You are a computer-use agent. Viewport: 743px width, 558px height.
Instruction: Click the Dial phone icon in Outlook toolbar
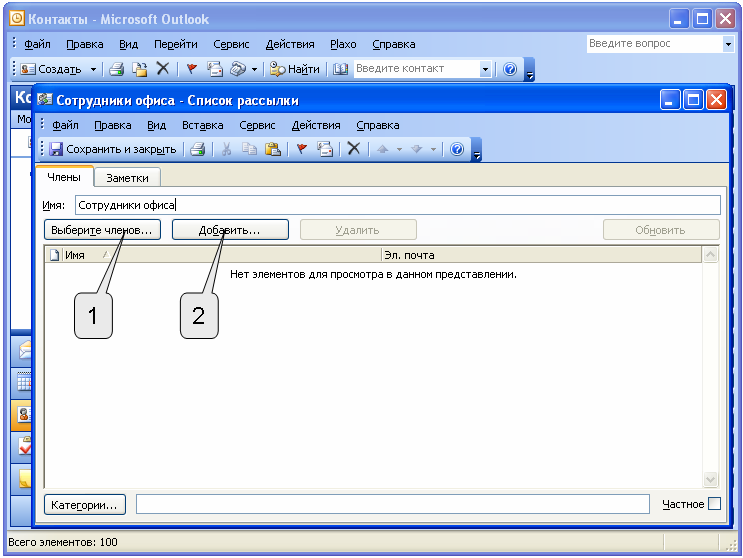(238, 69)
